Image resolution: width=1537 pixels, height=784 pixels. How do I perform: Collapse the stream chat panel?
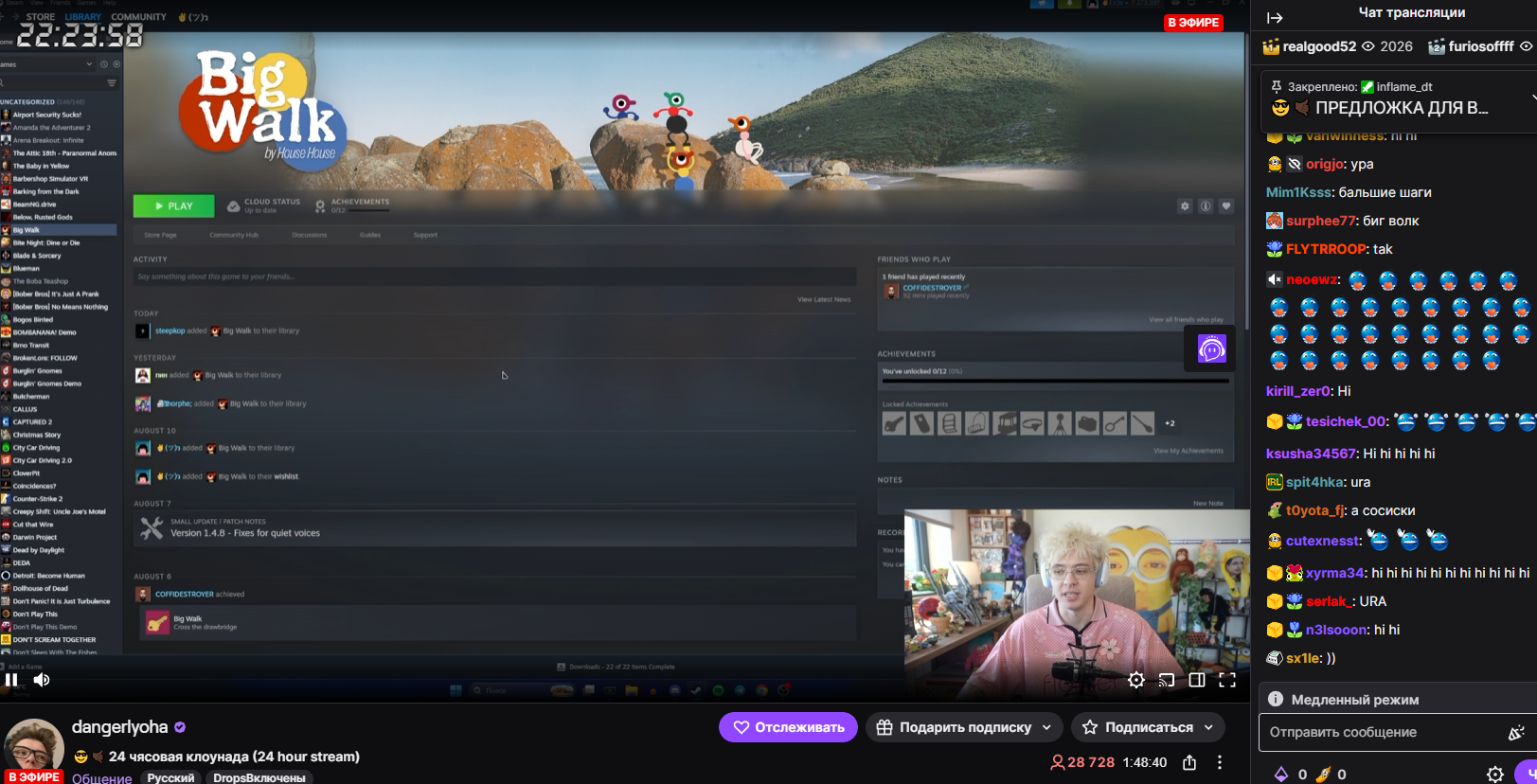[x=1275, y=17]
